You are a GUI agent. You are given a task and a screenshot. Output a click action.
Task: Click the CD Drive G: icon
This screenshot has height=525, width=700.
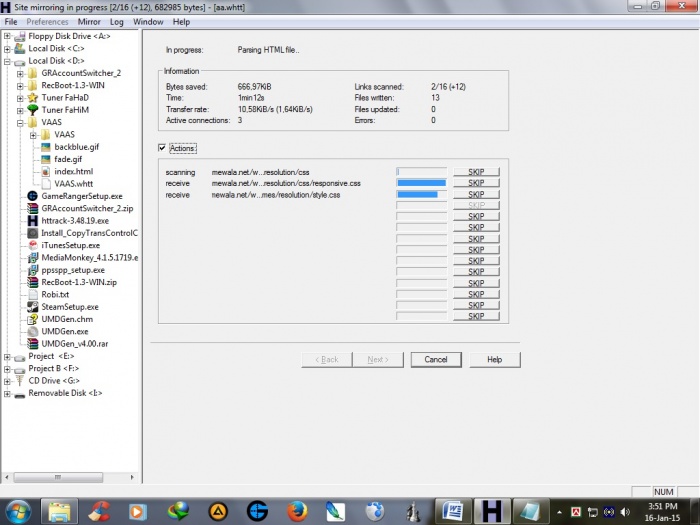tap(20, 381)
